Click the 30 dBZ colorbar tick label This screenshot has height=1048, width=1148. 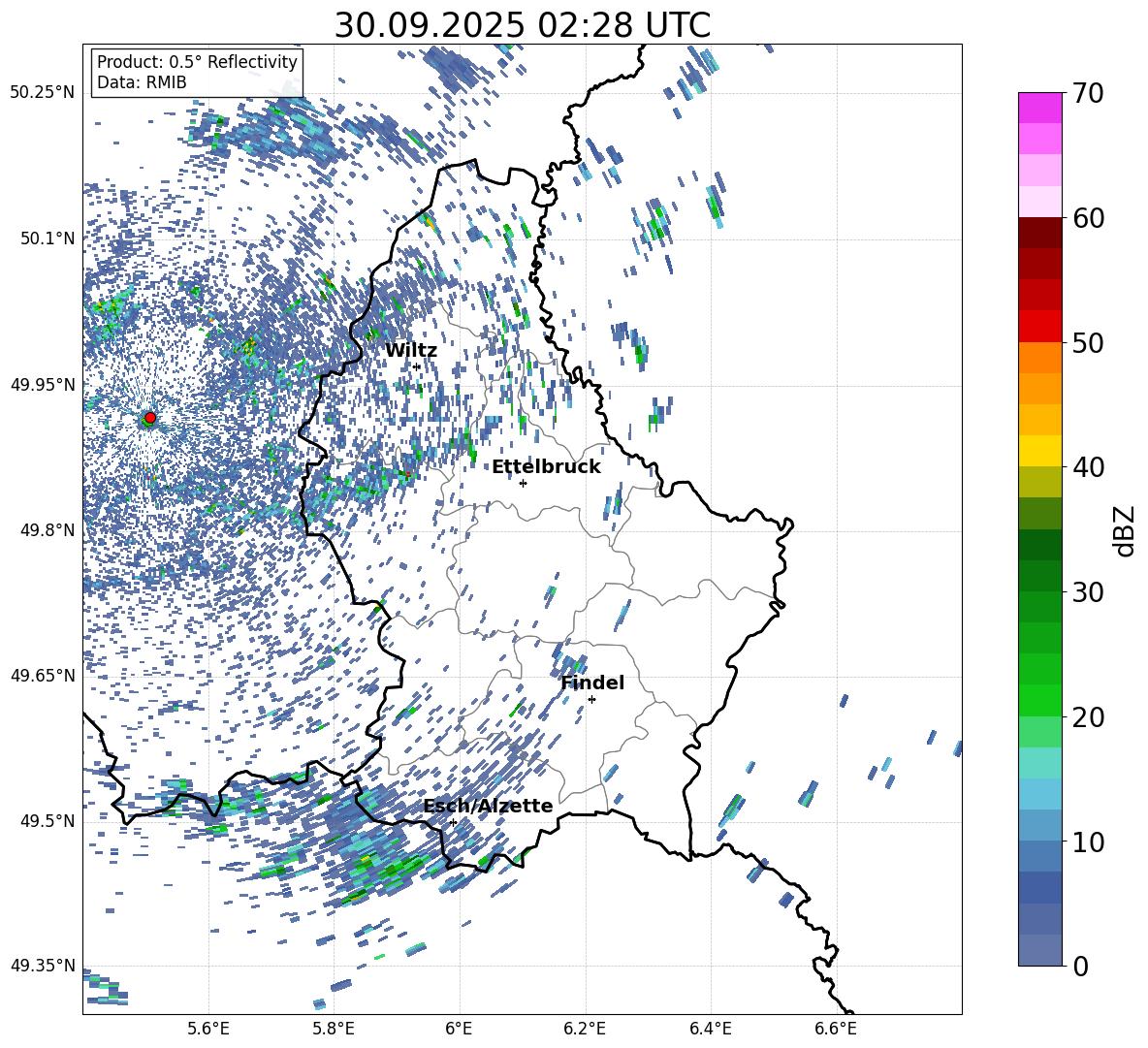[x=1087, y=592]
